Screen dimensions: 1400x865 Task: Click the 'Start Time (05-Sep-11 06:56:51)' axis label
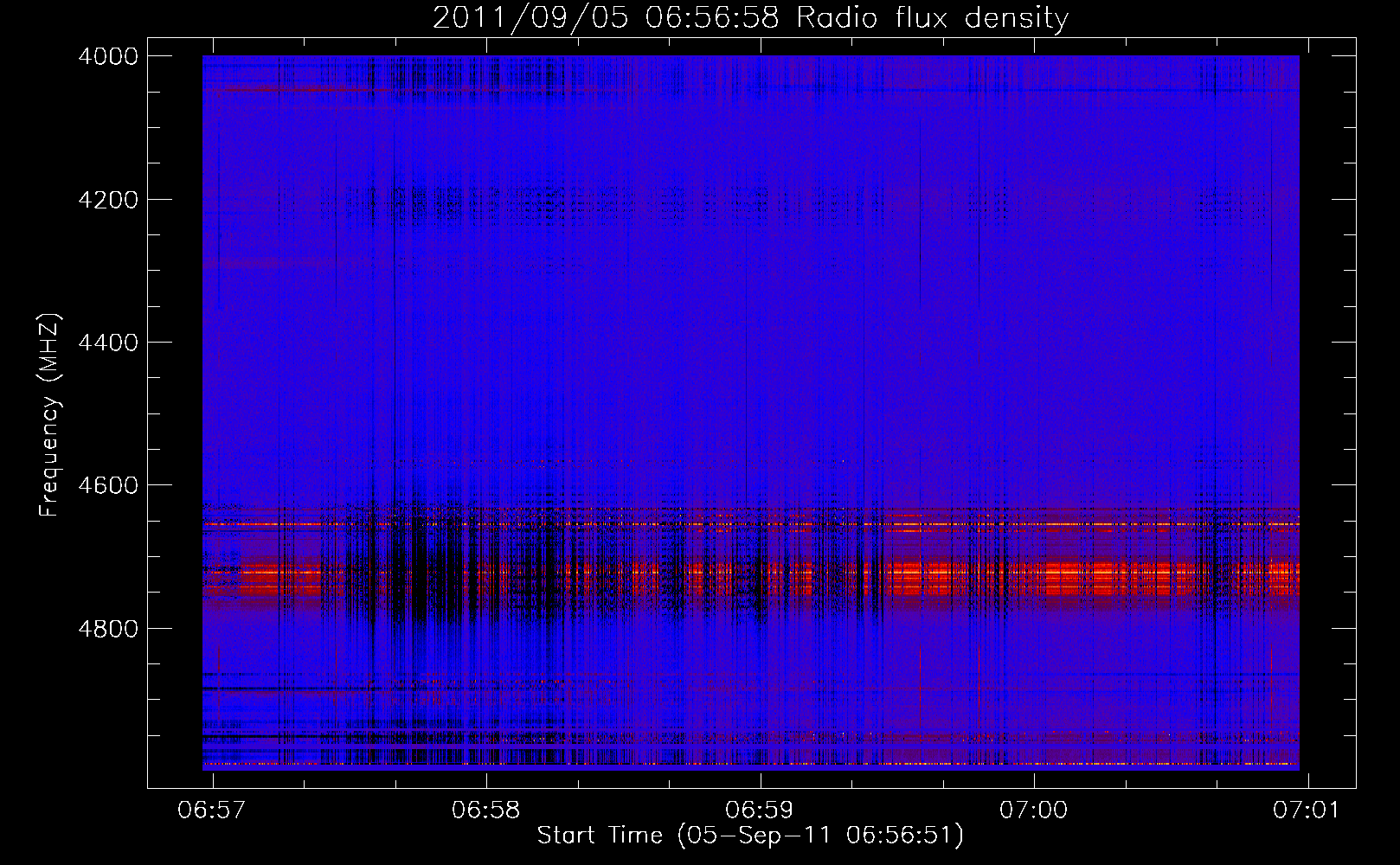coord(750,836)
